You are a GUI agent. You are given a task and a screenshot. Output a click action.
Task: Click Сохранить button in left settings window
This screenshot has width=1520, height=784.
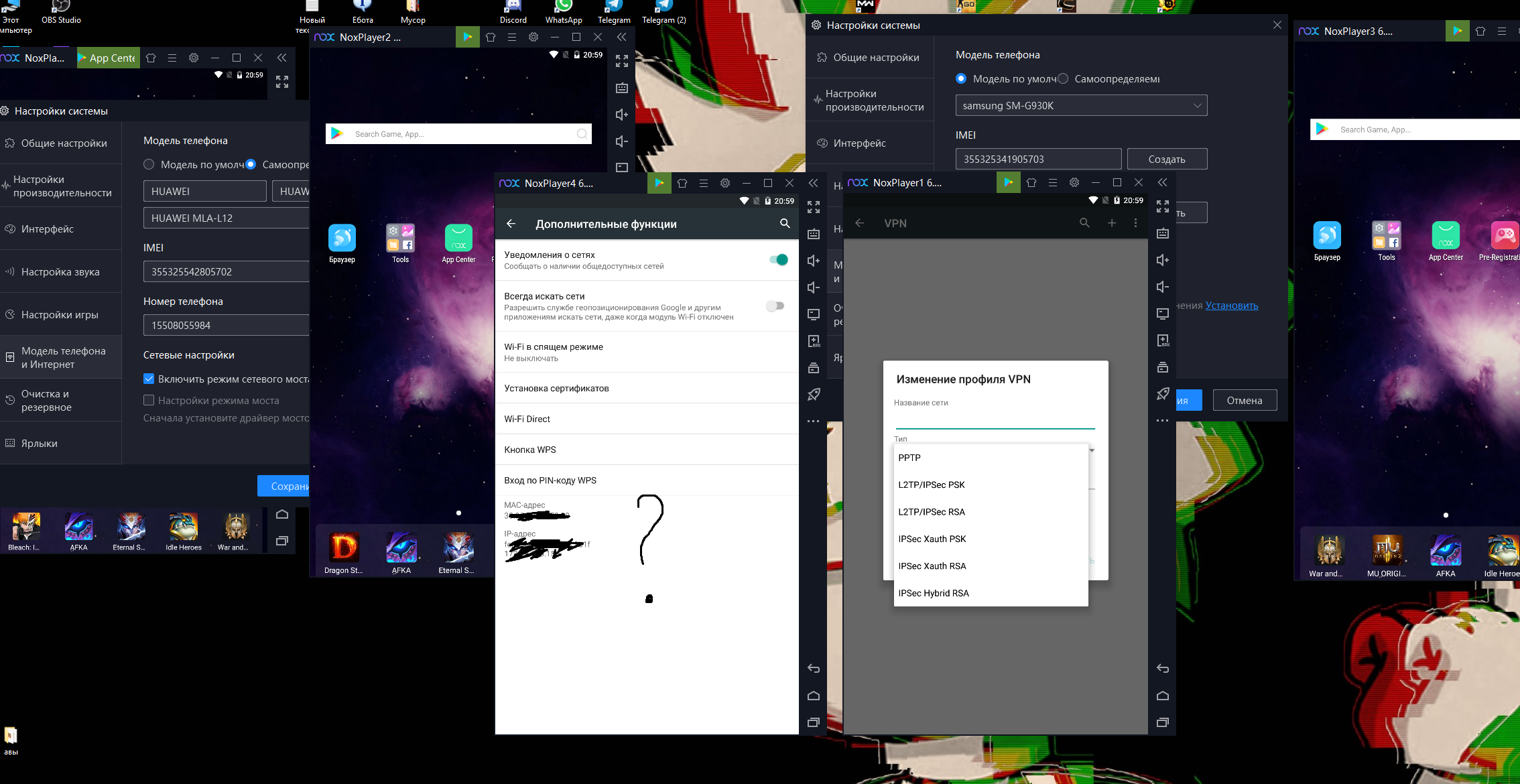pos(283,486)
